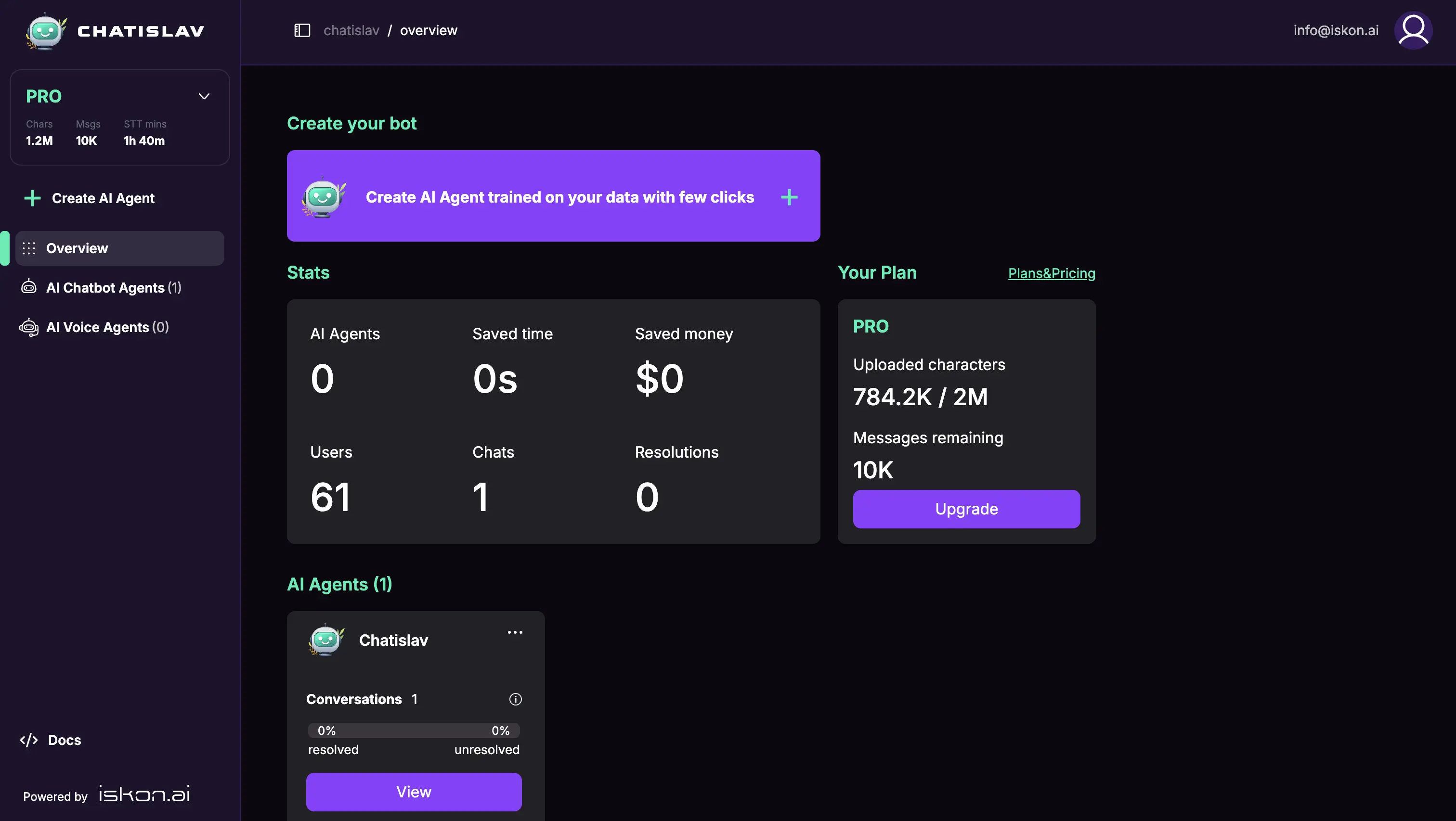Open AI Chatbot Agents (1) section
Screen dimensions: 1456x821
pyautogui.click(x=114, y=288)
